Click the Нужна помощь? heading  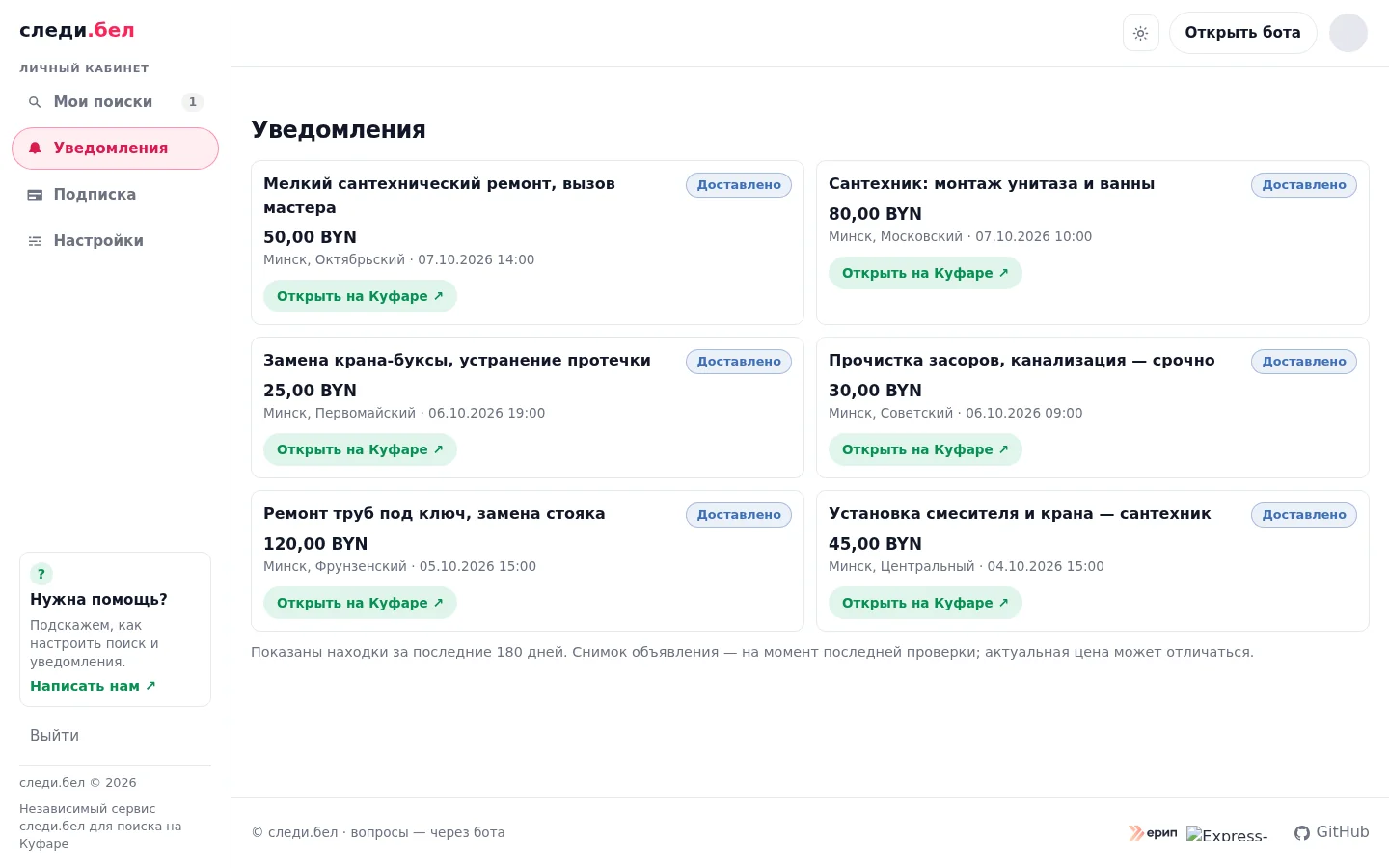point(98,599)
